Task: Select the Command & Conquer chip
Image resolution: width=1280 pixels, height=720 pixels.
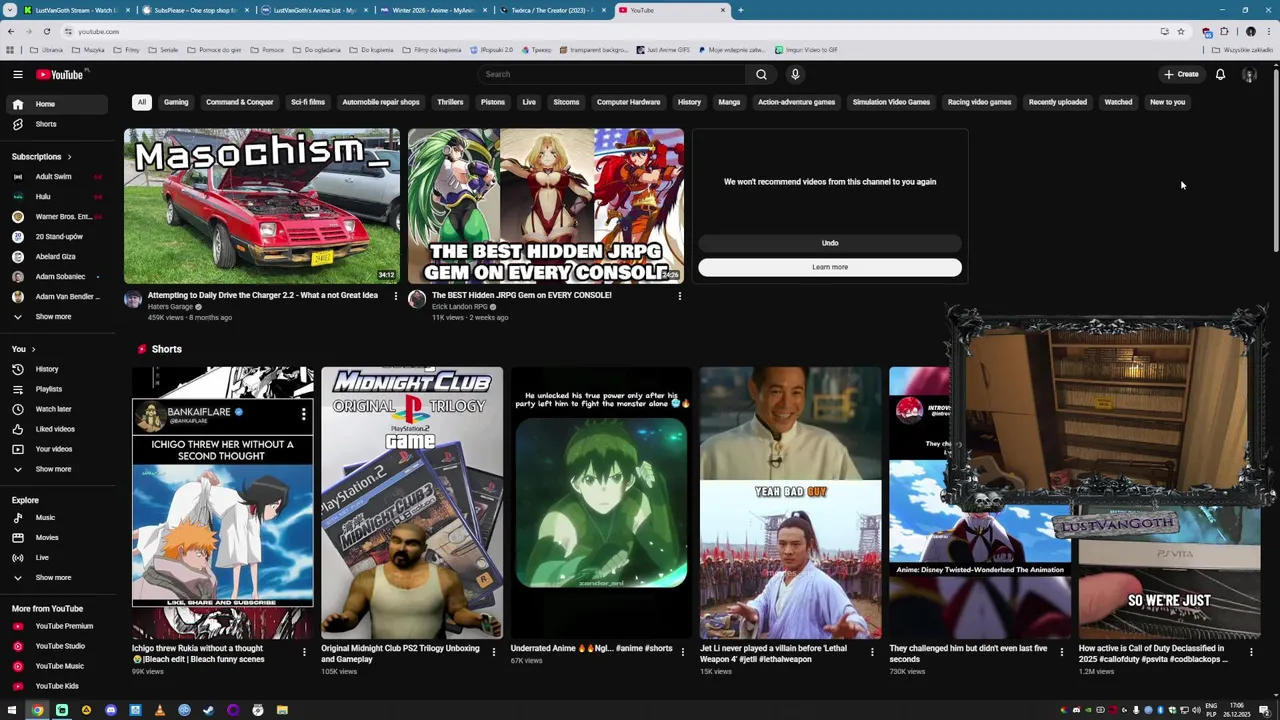Action: pos(239,102)
